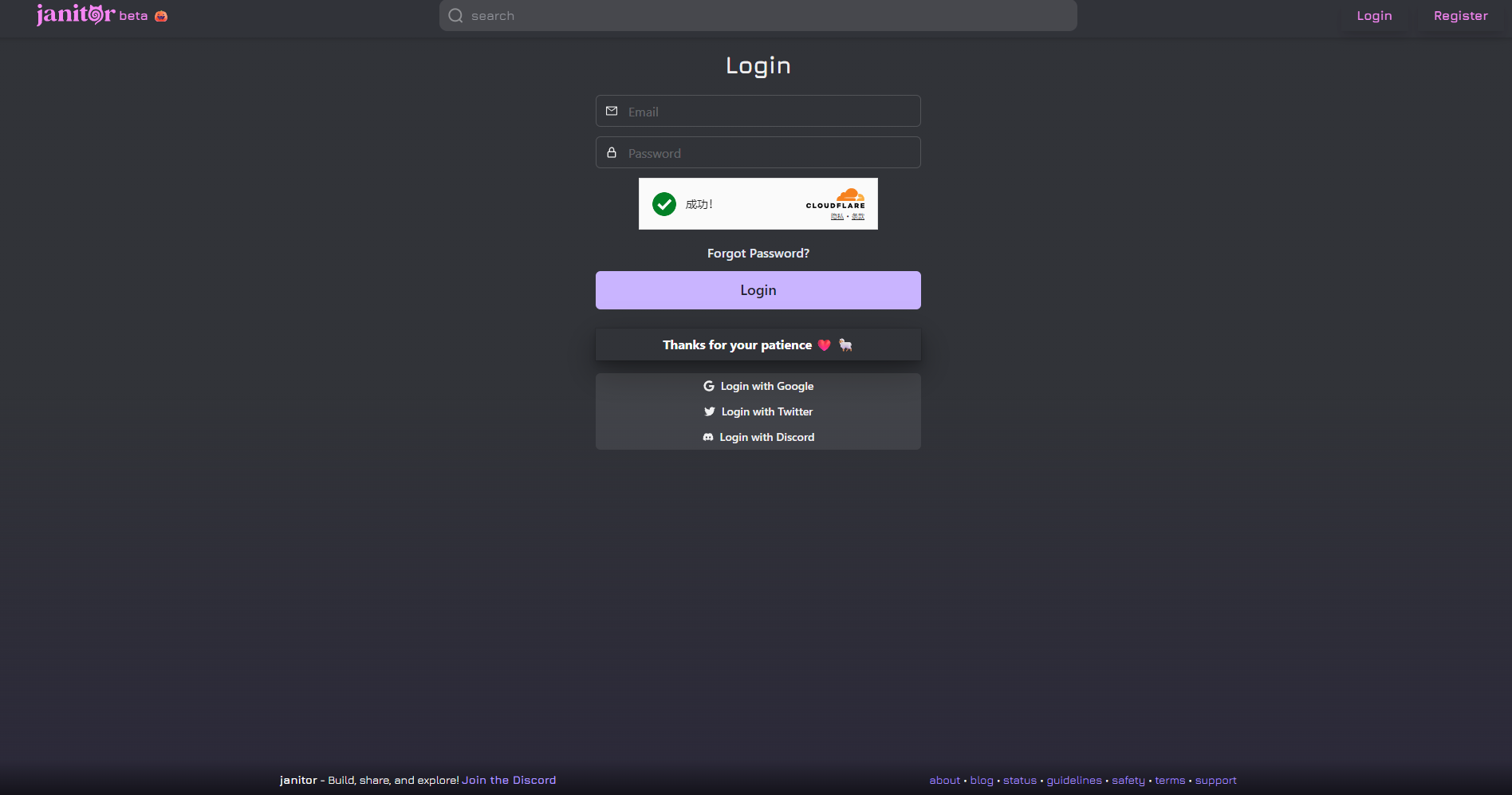Click the lock icon in Password field
The width and height of the screenshot is (1512, 795).
click(x=612, y=152)
